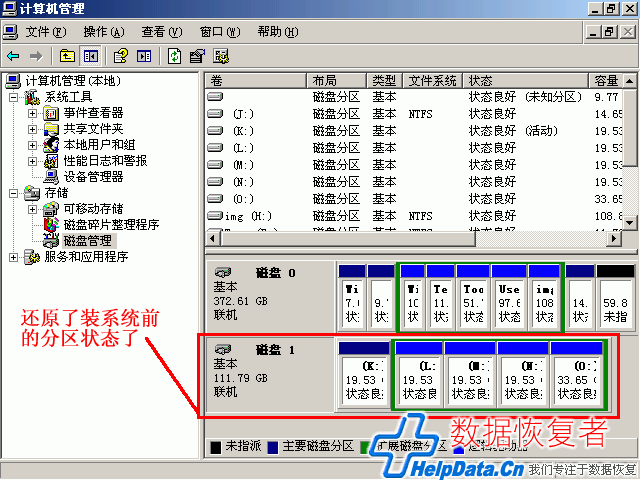This screenshot has width=640, height=480.
Task: Click the 磁盘 1 drive icon
Action: click(223, 349)
